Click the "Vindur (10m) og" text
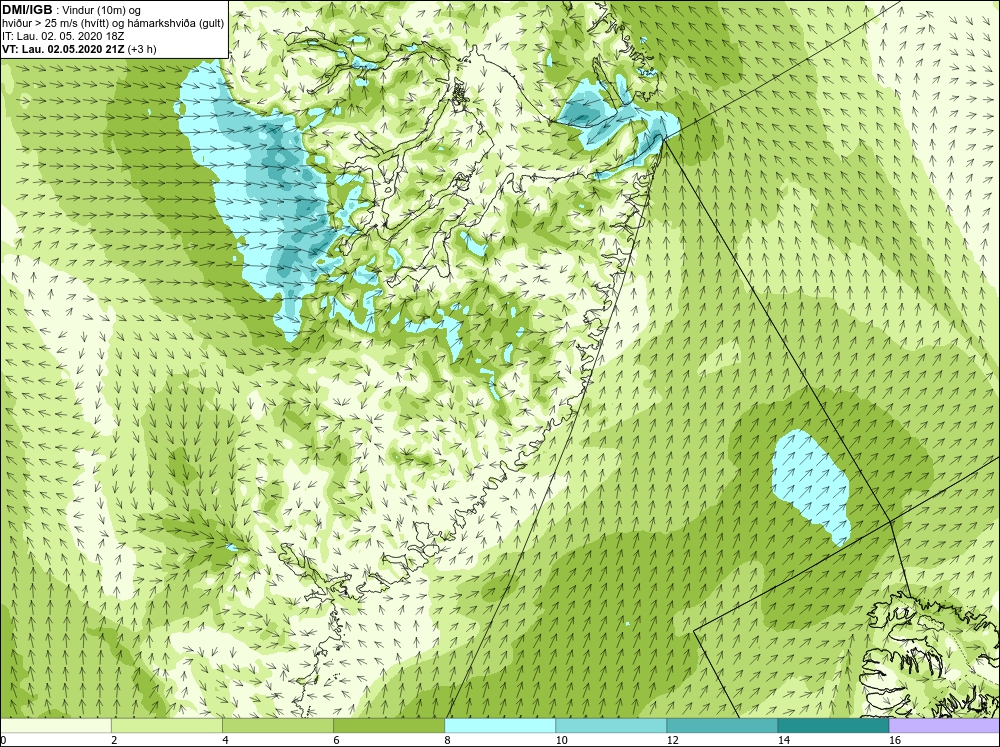 (103, 11)
